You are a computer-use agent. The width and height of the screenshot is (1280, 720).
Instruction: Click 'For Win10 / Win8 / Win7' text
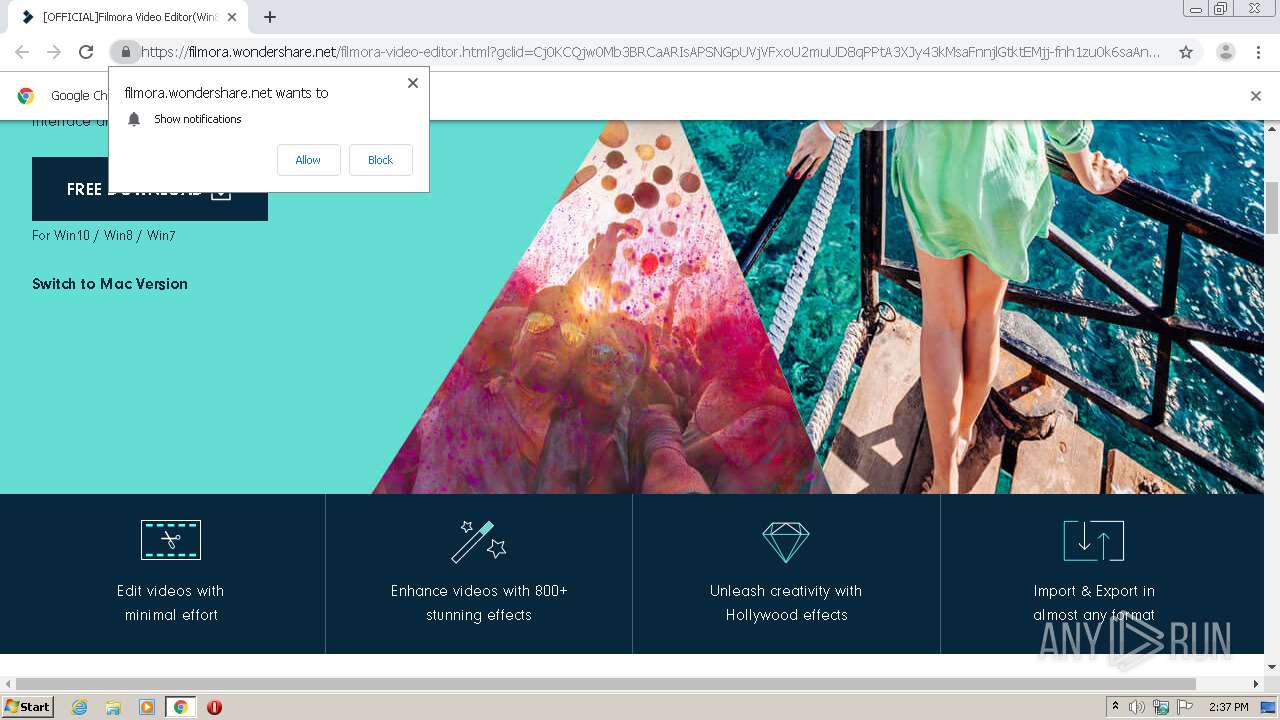pos(104,236)
